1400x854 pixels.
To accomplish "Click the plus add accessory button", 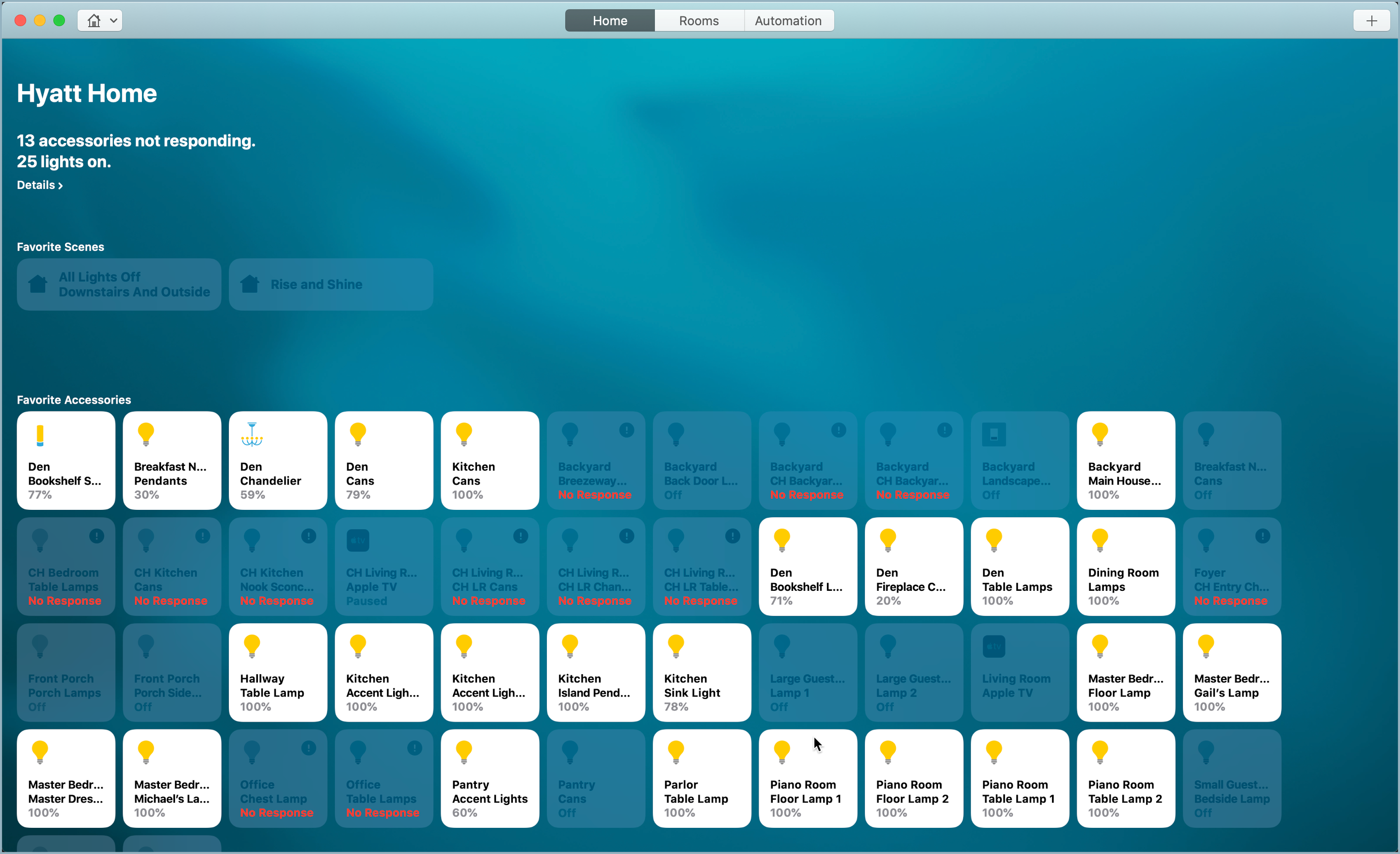I will [x=1371, y=21].
